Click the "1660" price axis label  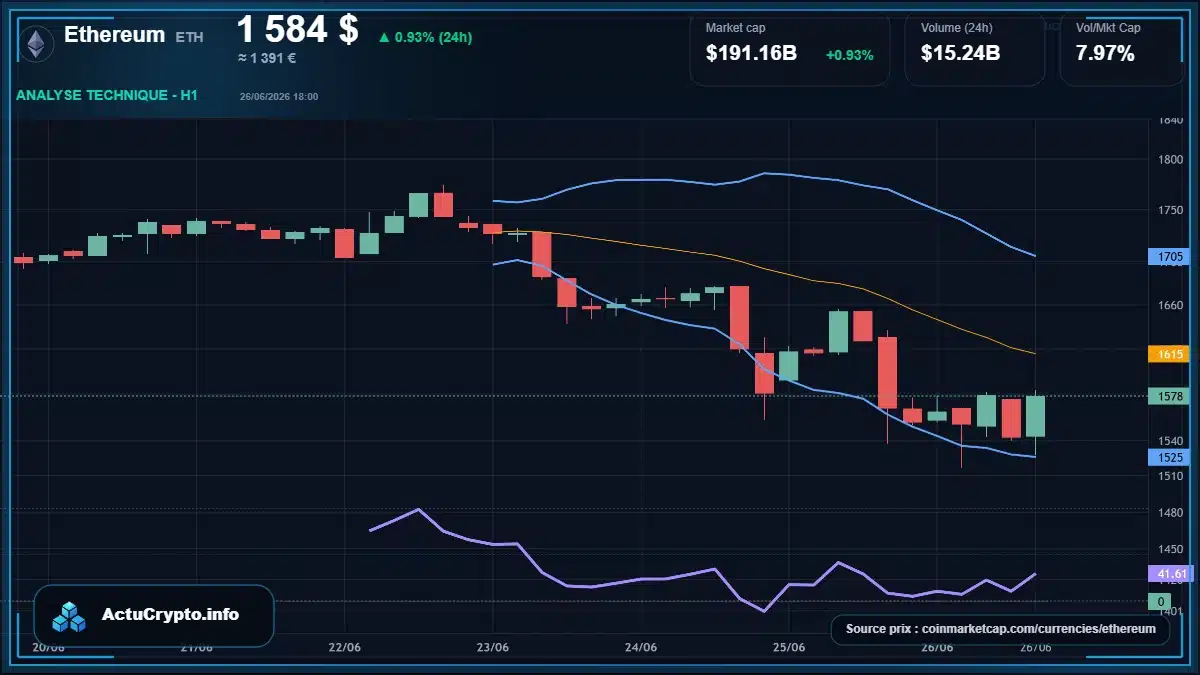click(1170, 305)
